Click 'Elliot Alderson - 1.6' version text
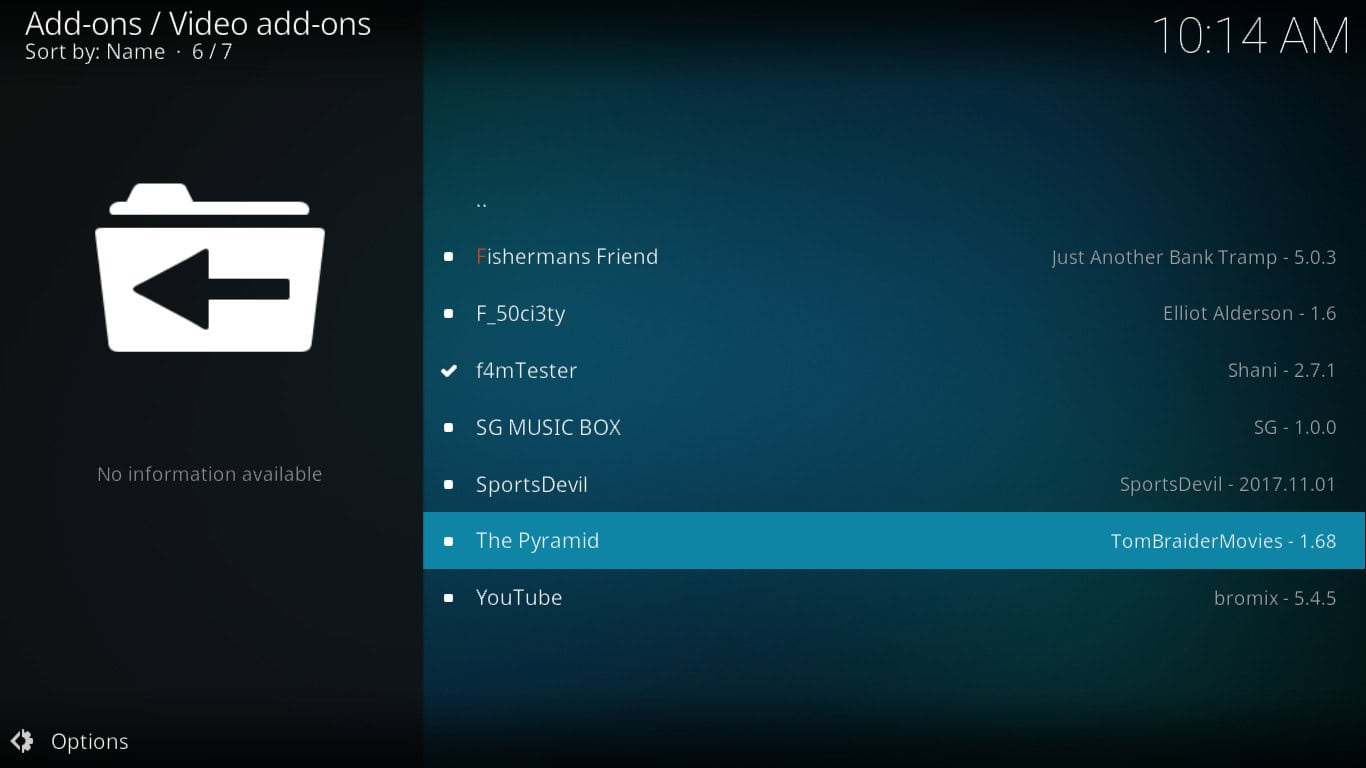This screenshot has width=1366, height=768. coord(1250,313)
